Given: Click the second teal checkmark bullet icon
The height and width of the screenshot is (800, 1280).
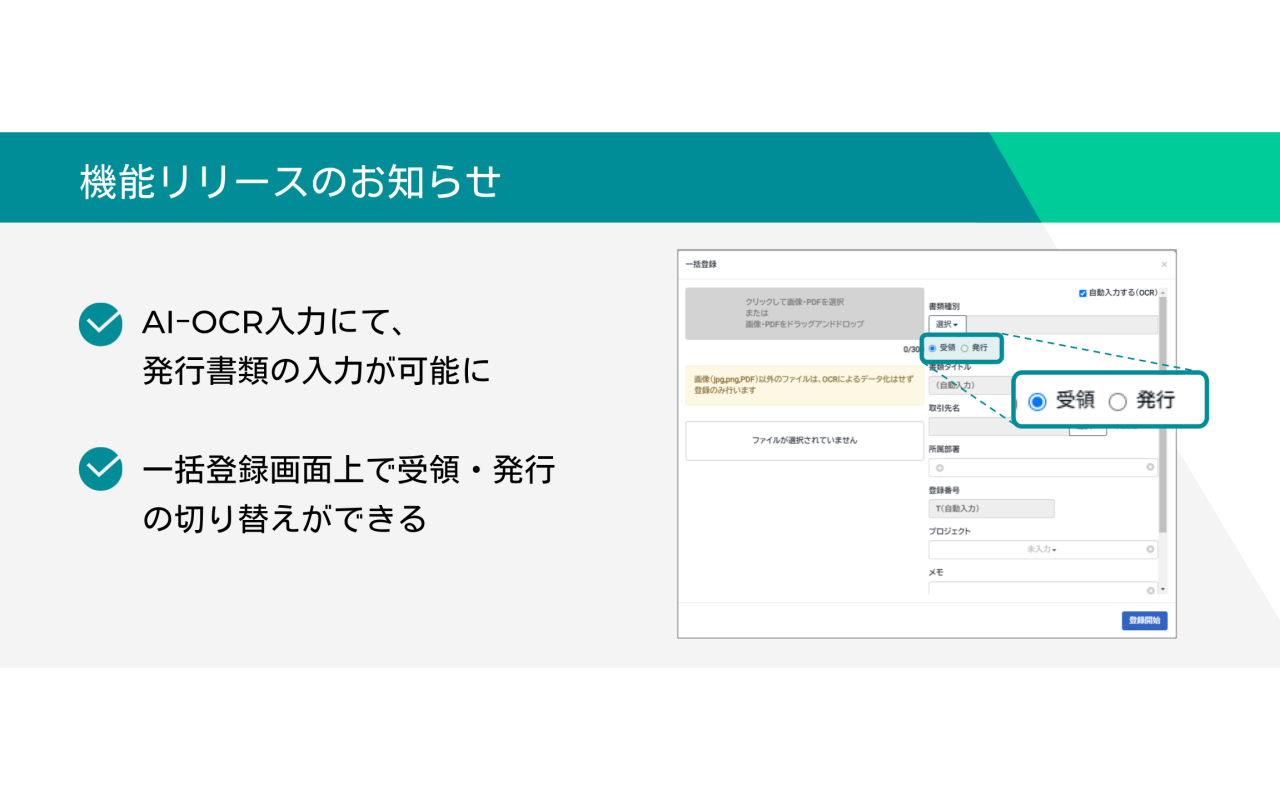Looking at the screenshot, I should tap(100, 470).
